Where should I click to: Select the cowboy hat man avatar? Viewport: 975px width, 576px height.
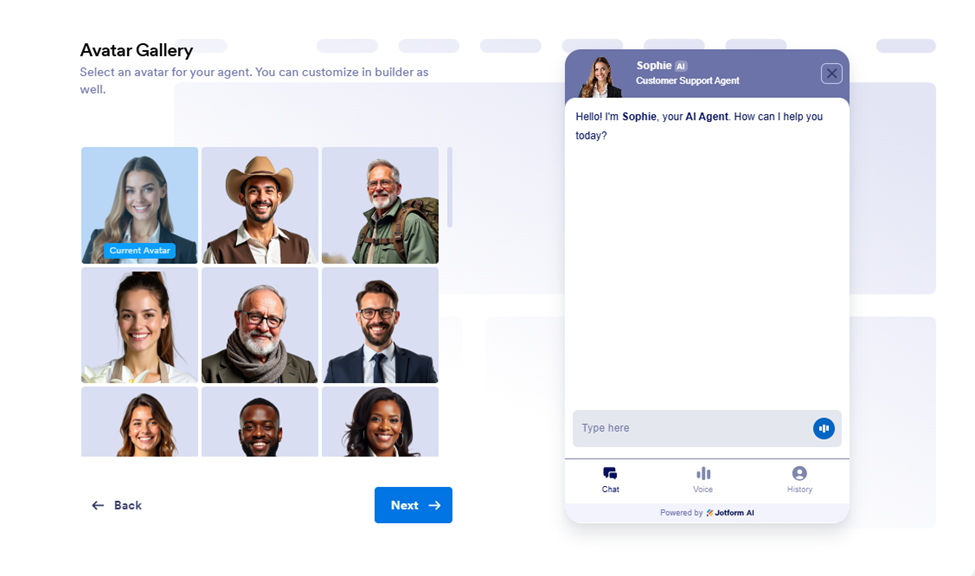coord(260,205)
